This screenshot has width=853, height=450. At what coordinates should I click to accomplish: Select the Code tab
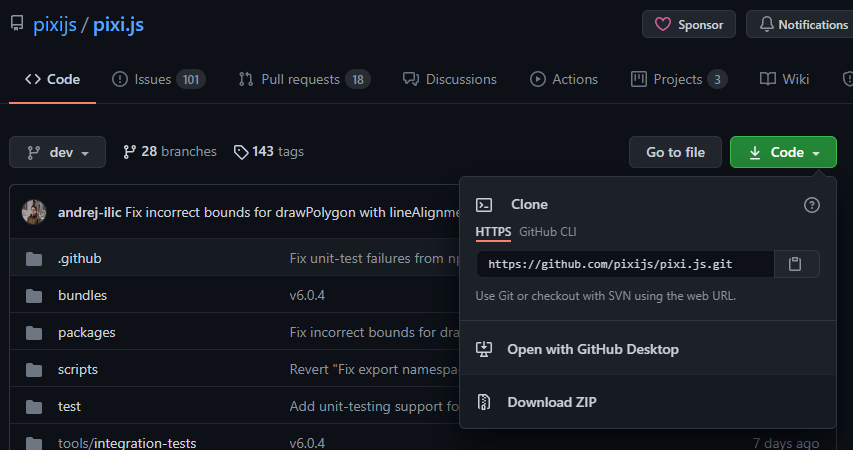click(x=52, y=79)
